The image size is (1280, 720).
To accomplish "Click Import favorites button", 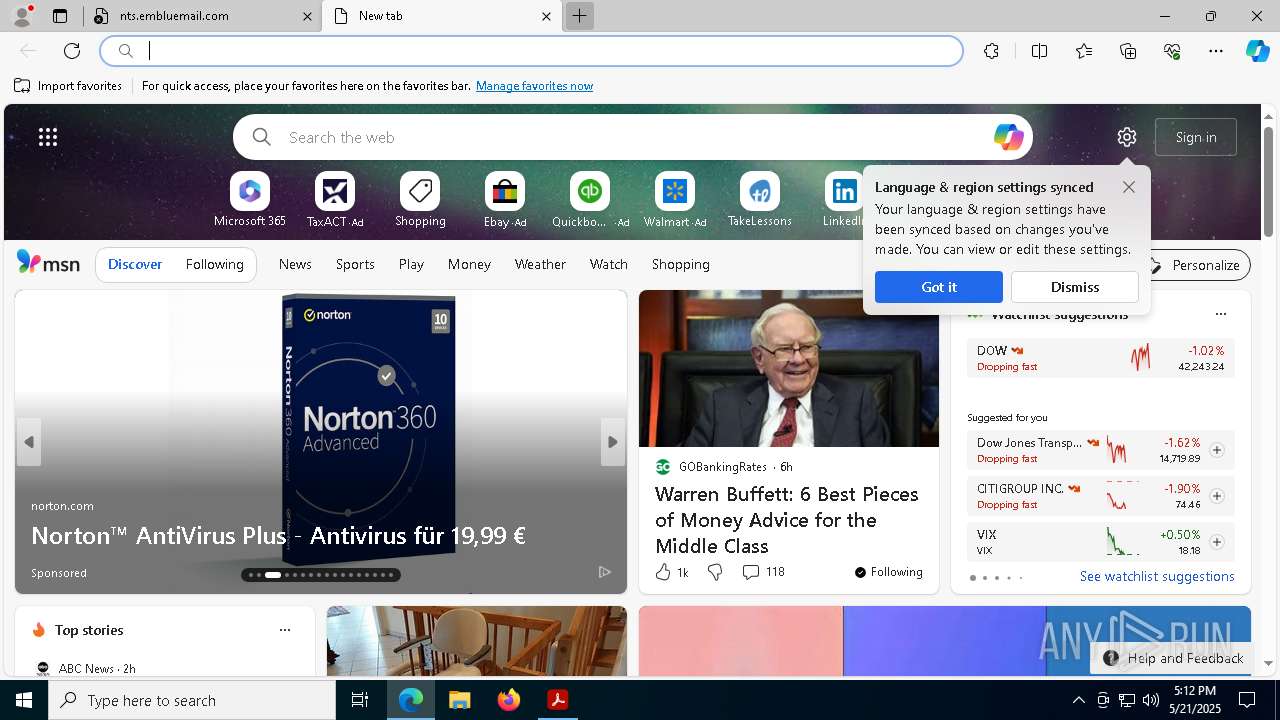I will point(68,86).
